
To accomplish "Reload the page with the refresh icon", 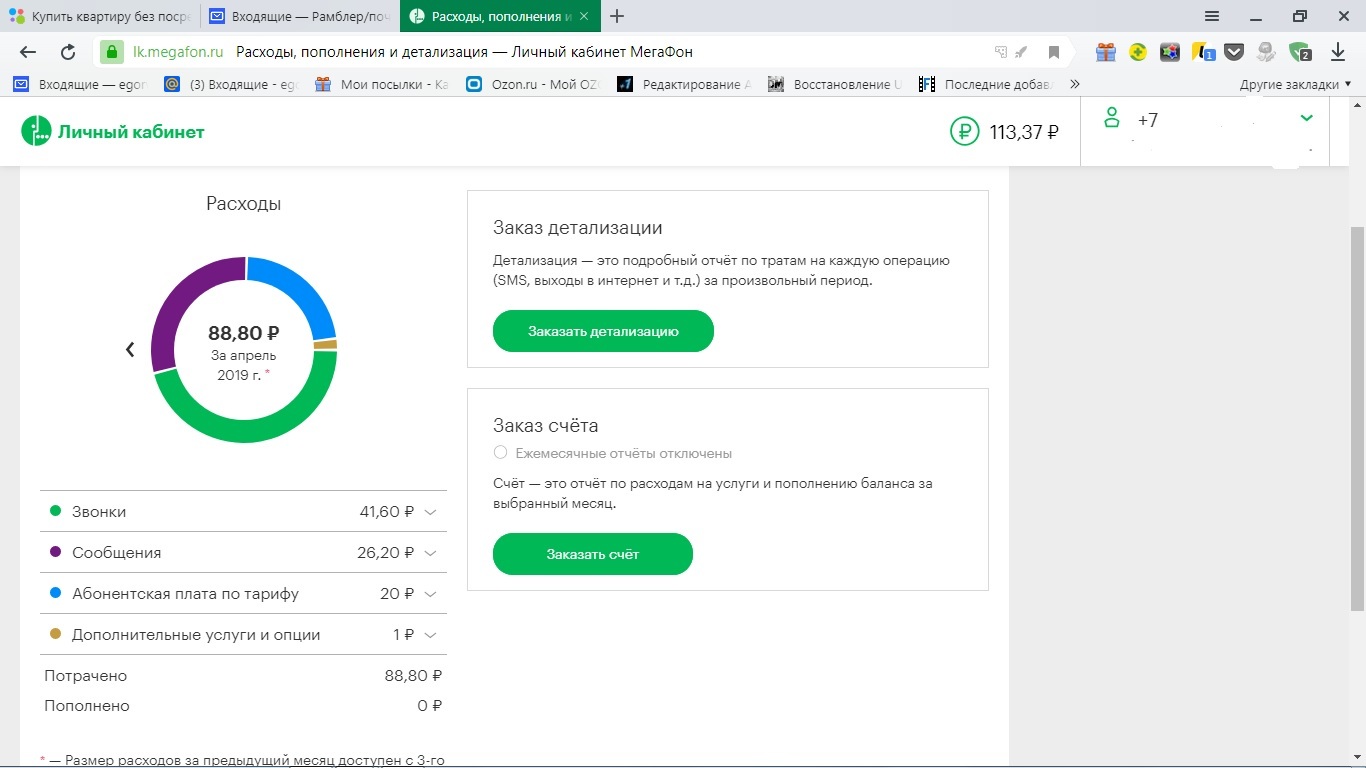I will (68, 52).
